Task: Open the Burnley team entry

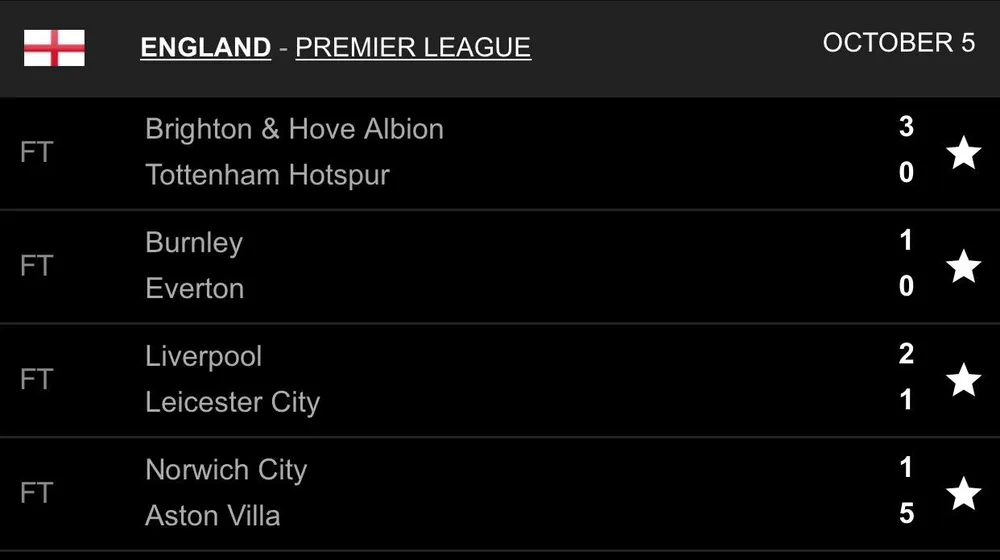Action: [x=194, y=243]
